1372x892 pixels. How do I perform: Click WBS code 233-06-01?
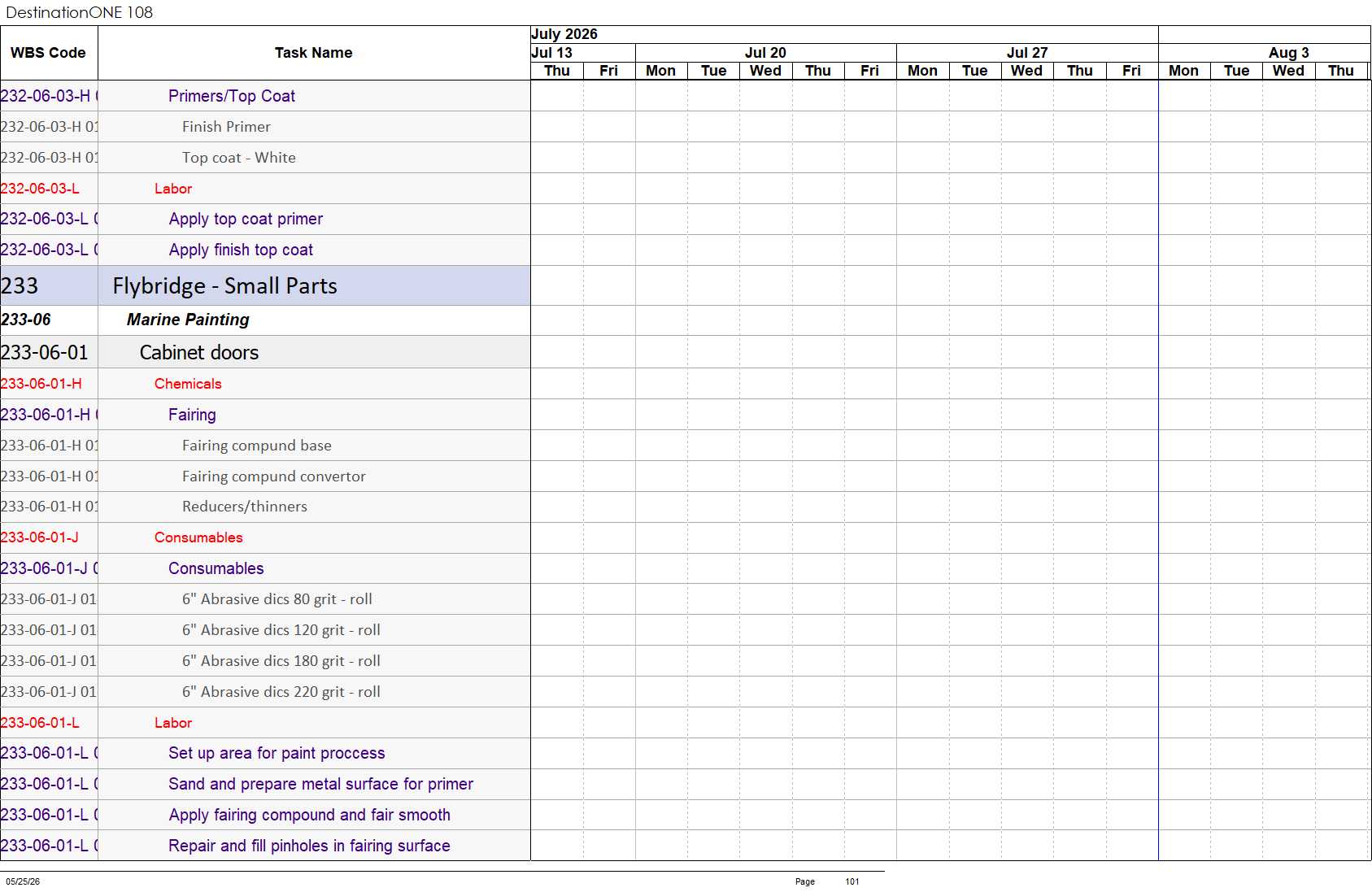(x=45, y=352)
